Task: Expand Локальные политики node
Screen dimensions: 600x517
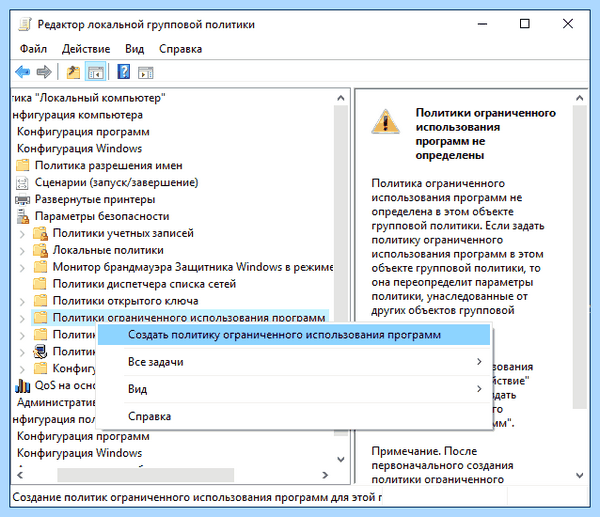Action: point(22,251)
